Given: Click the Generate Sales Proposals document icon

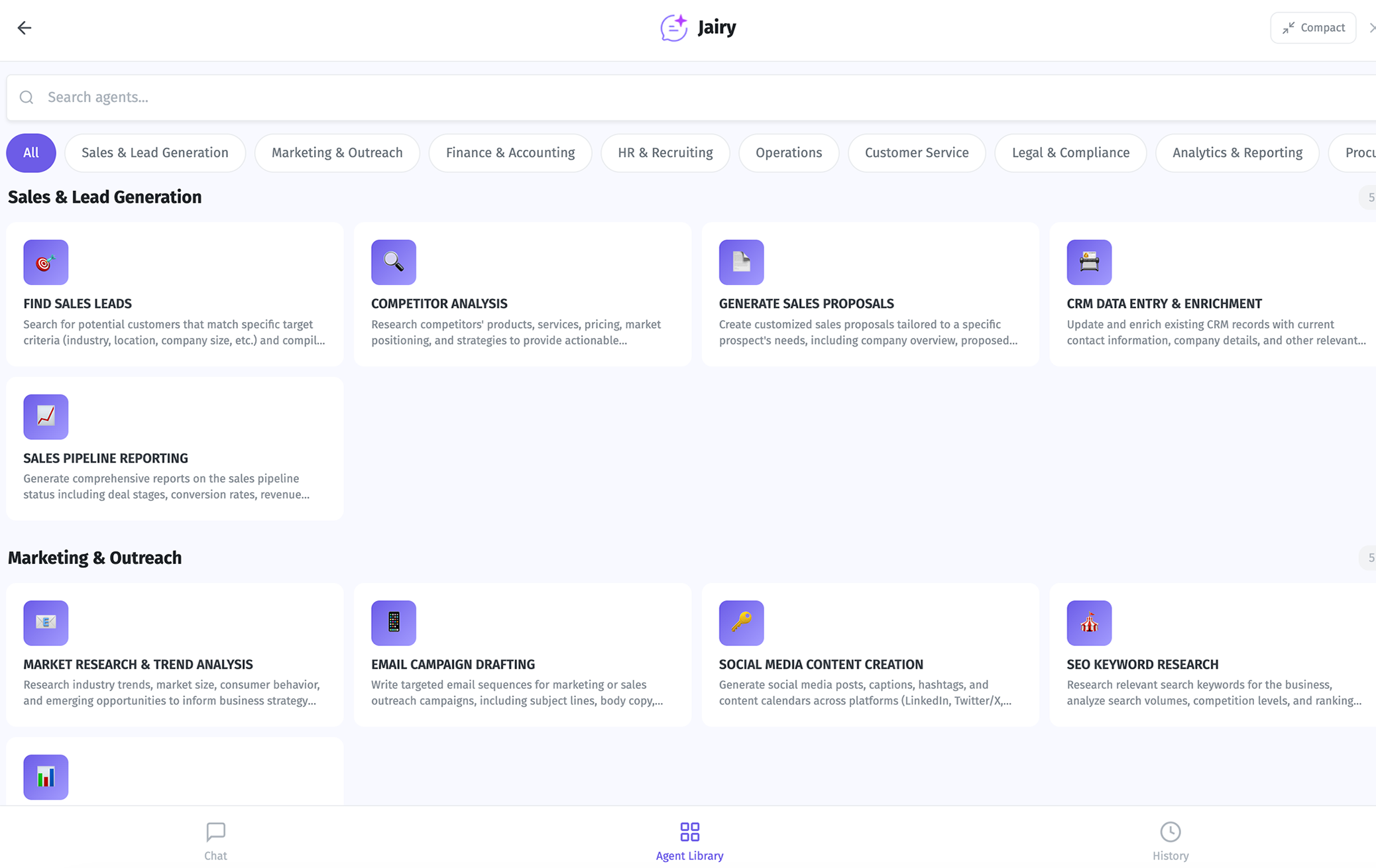Looking at the screenshot, I should tap(741, 262).
